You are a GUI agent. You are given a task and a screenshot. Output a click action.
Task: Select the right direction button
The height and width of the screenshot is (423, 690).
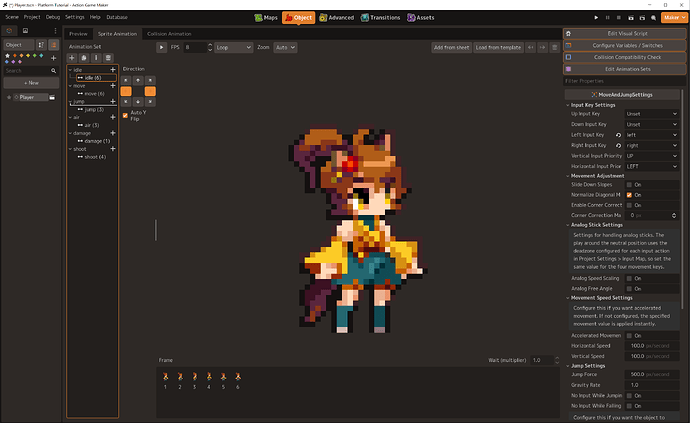150,91
